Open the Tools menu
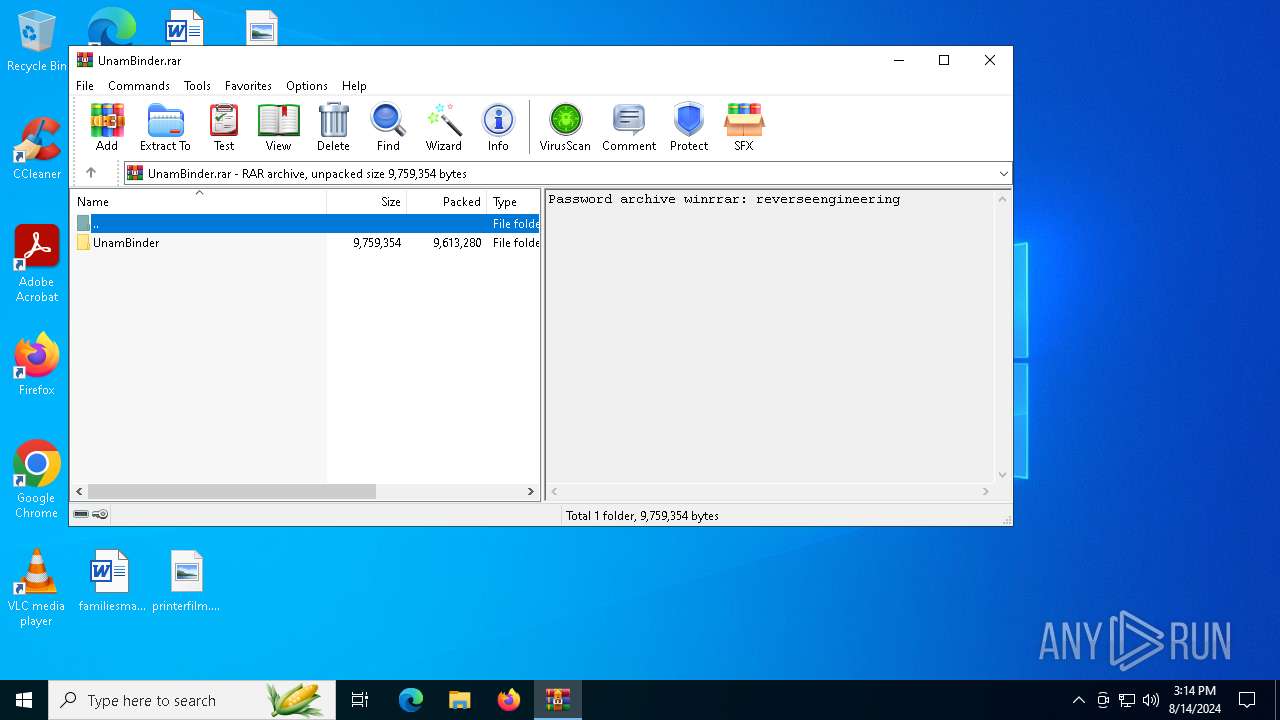1280x720 pixels. pos(197,86)
